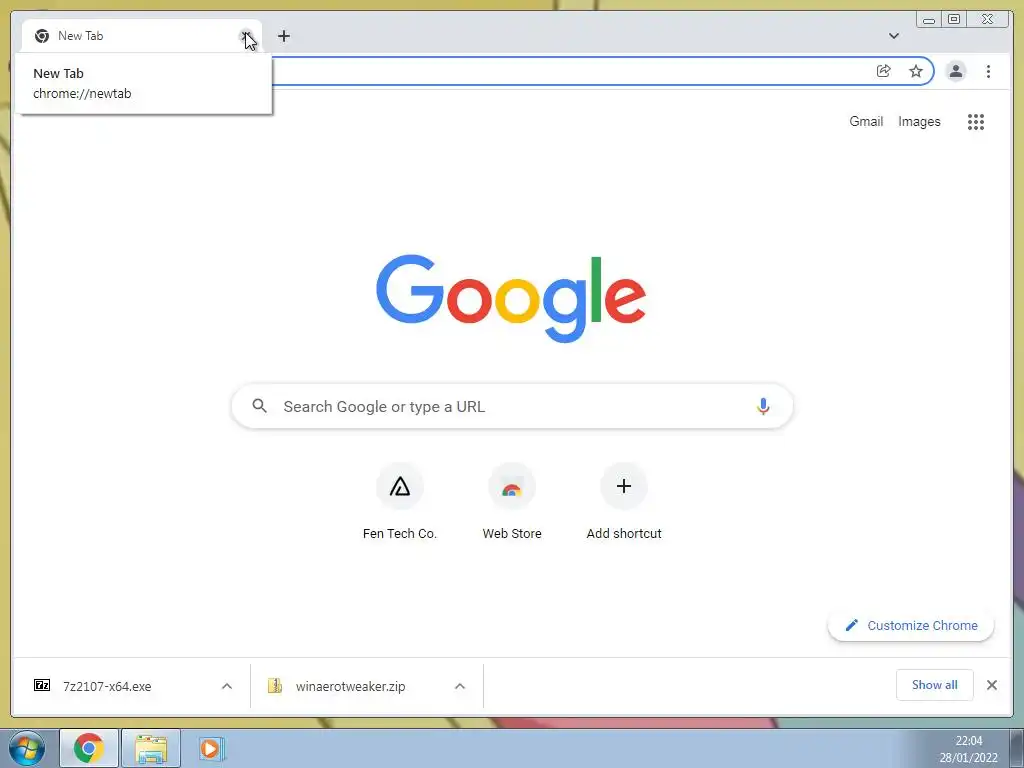1024x768 pixels.
Task: Open the profile avatar menu
Action: pyautogui.click(x=955, y=71)
